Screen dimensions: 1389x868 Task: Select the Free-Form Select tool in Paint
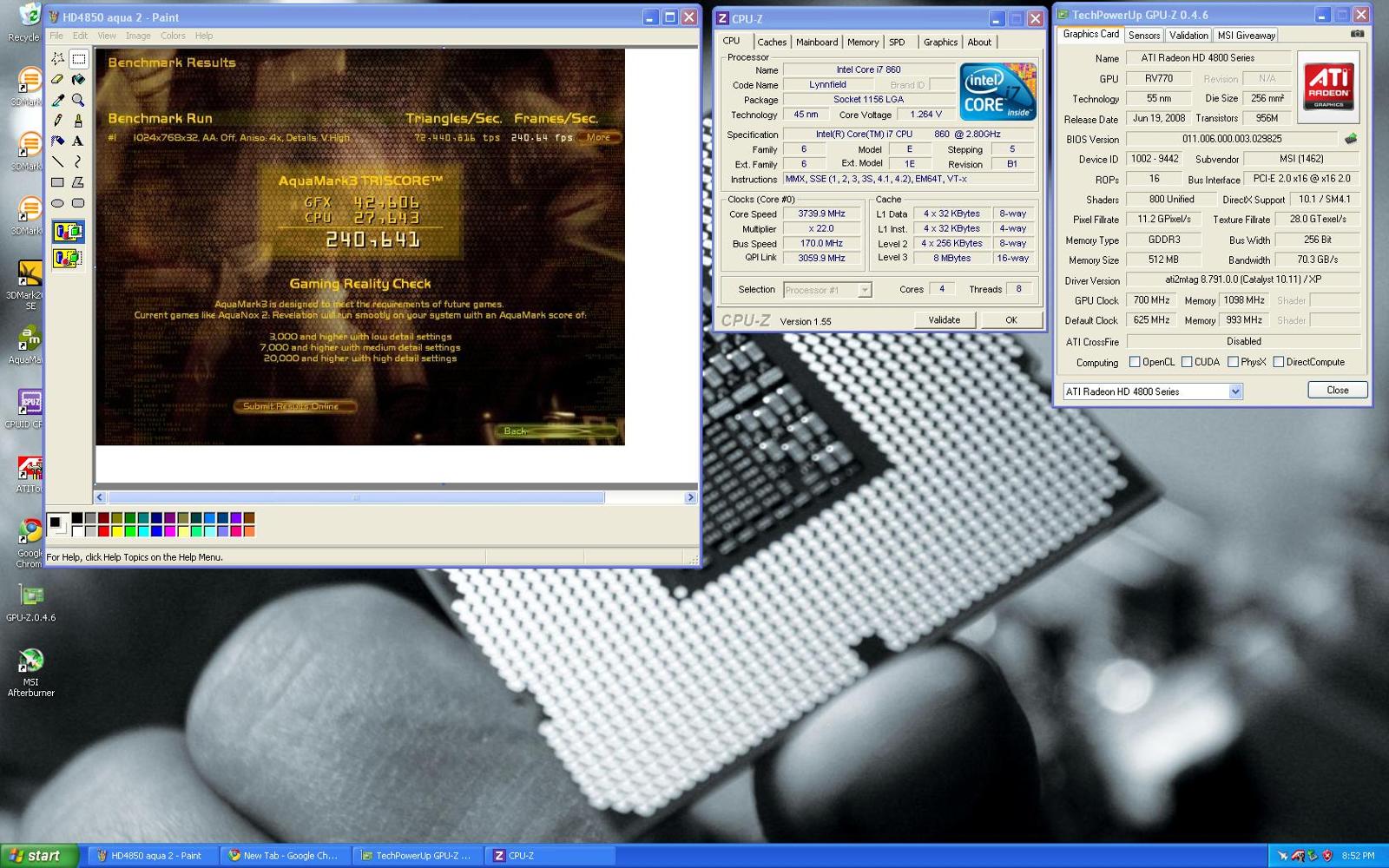57,59
